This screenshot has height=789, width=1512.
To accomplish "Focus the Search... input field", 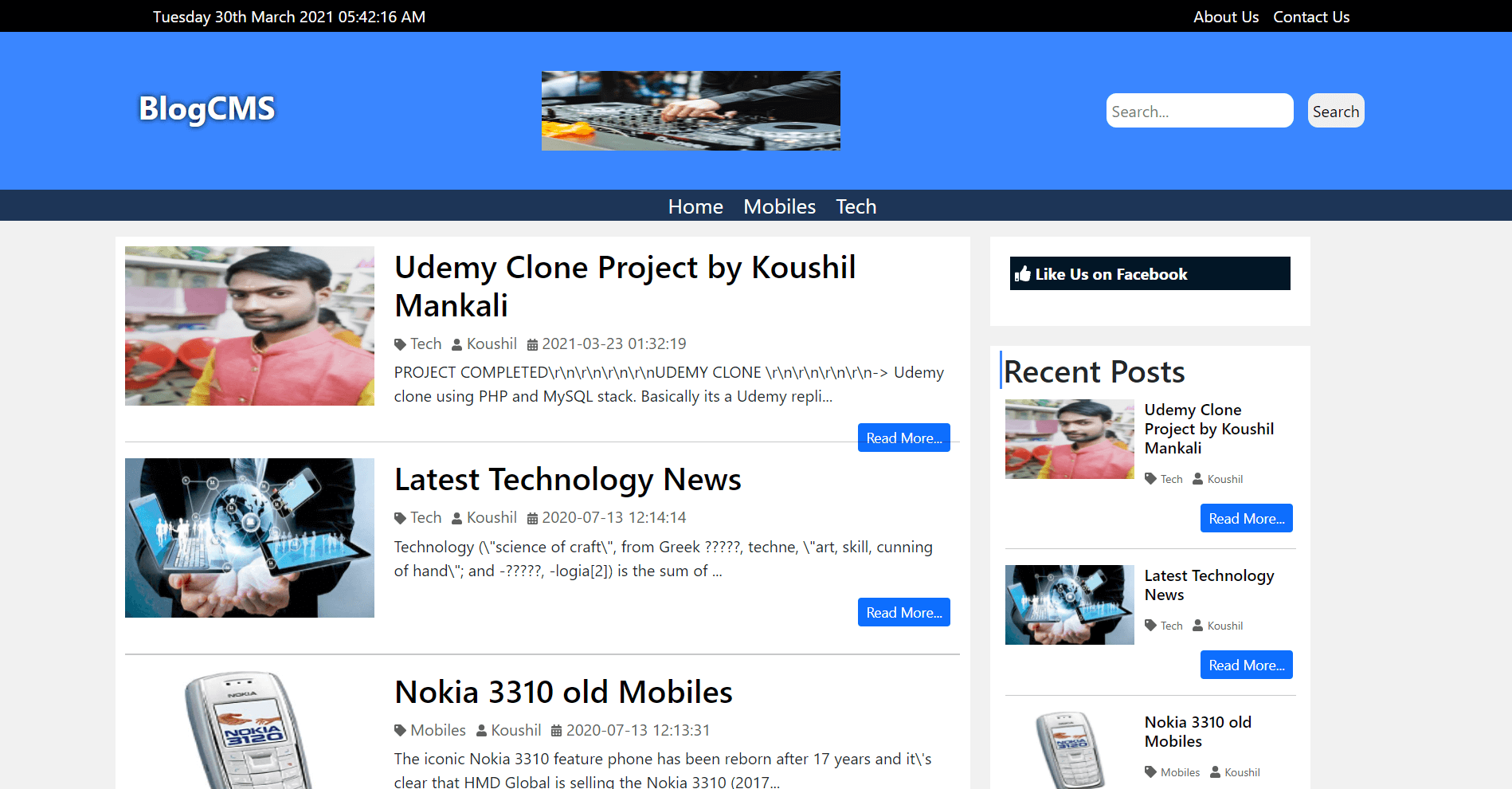I will coord(1200,111).
